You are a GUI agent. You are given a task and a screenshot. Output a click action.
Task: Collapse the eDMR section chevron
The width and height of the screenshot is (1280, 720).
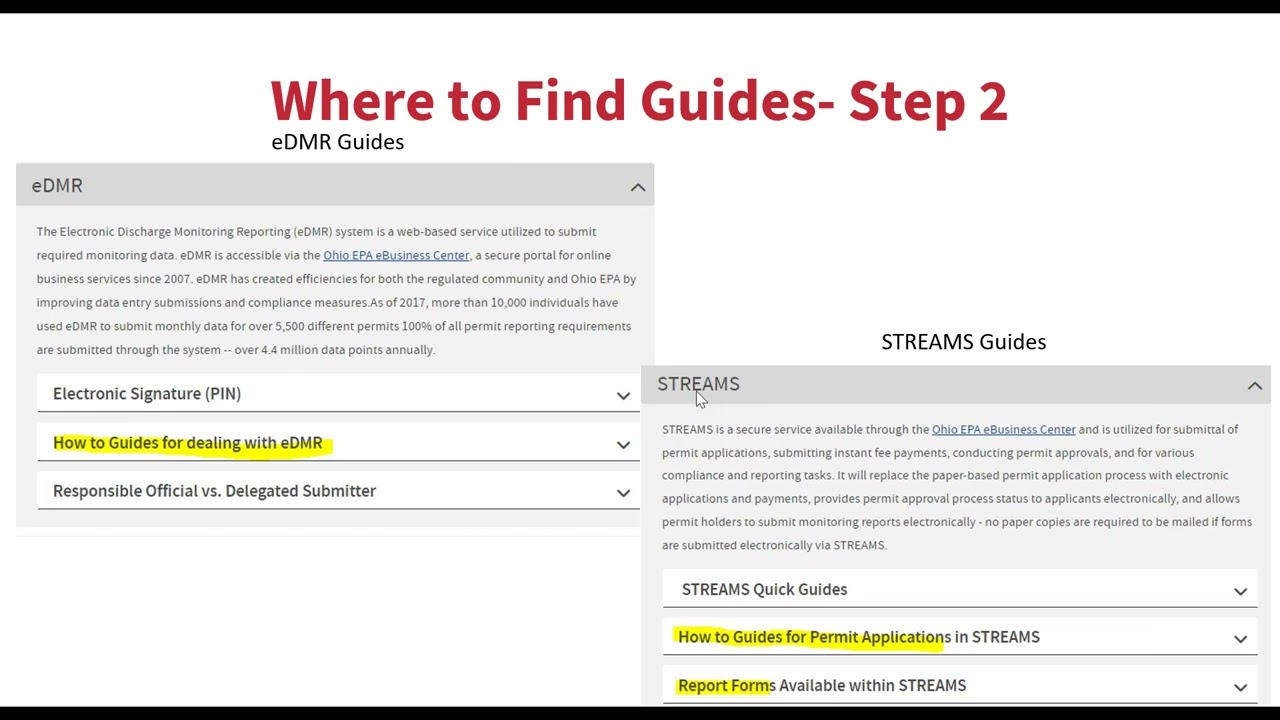point(638,187)
